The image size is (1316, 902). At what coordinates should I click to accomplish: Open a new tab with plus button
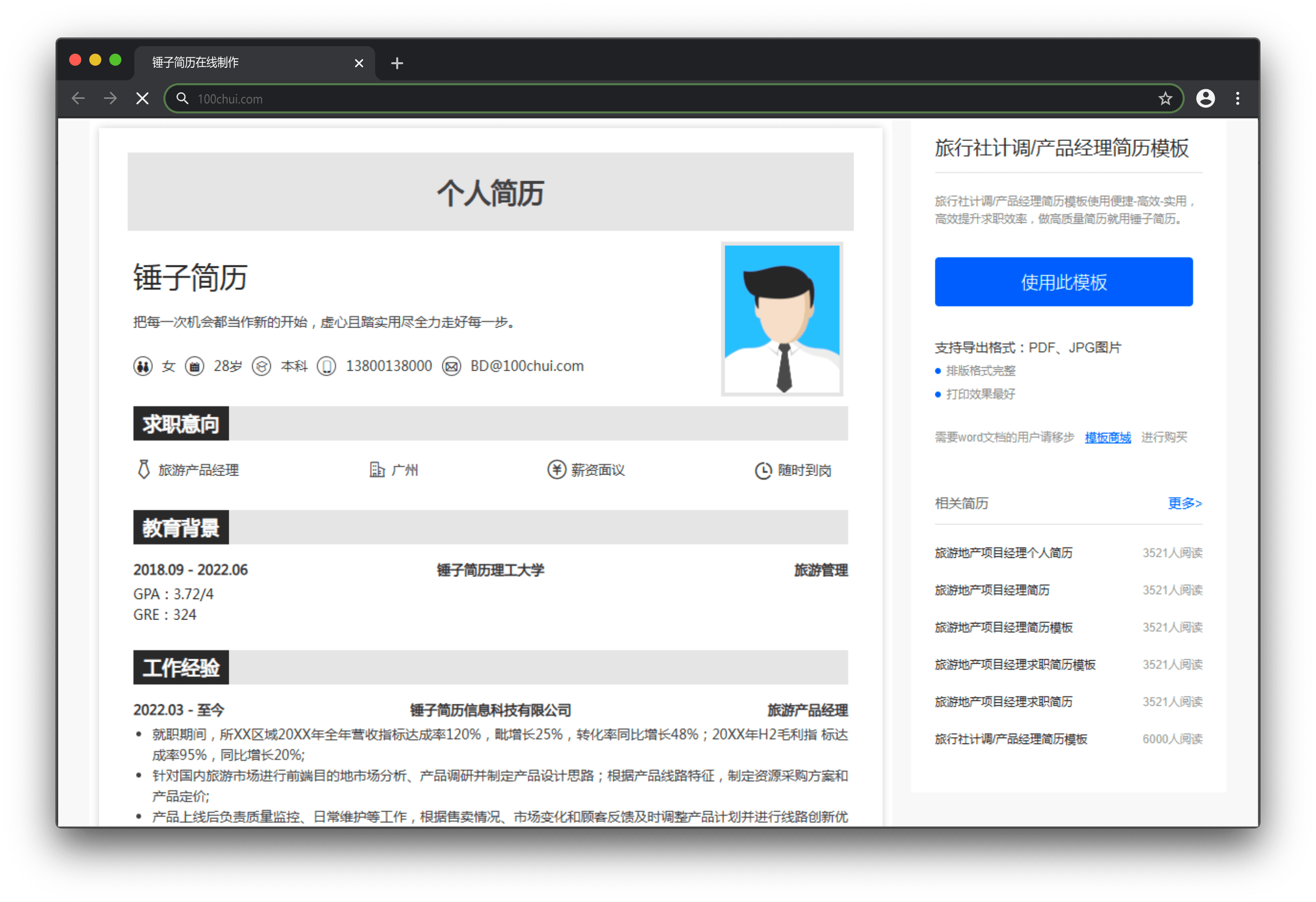[397, 63]
